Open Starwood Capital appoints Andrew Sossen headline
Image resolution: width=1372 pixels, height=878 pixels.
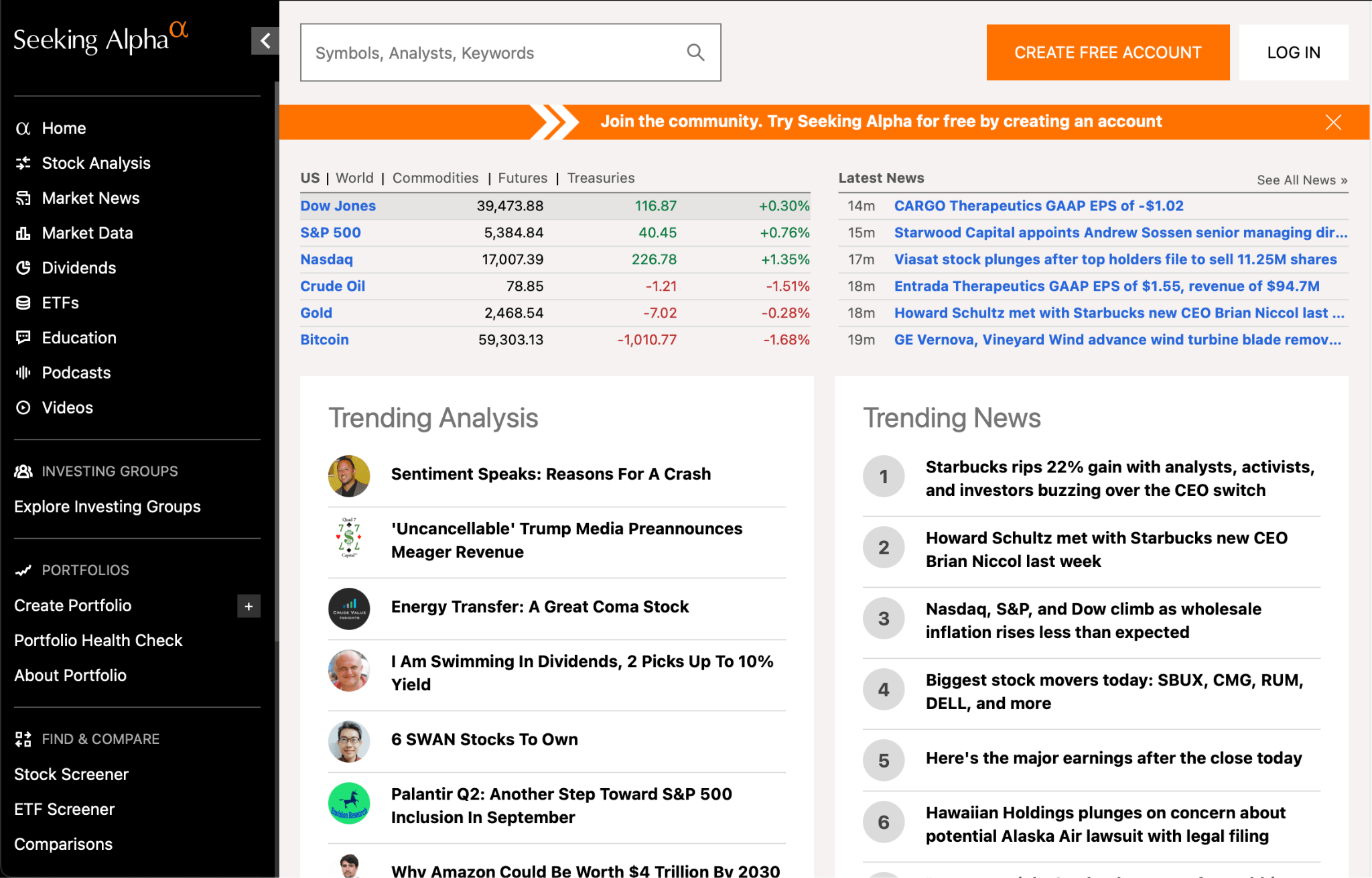click(x=1121, y=233)
